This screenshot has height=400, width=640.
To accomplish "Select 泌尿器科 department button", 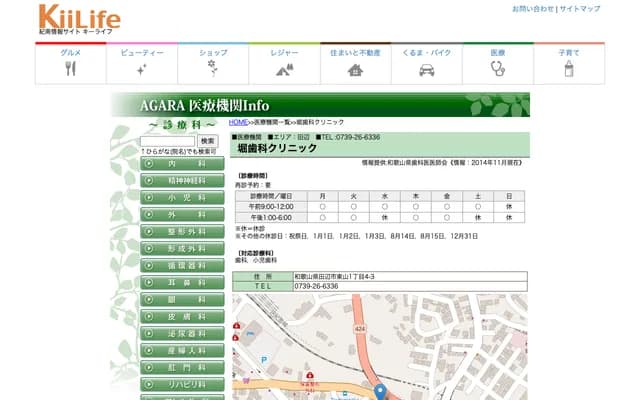I will [182, 334].
